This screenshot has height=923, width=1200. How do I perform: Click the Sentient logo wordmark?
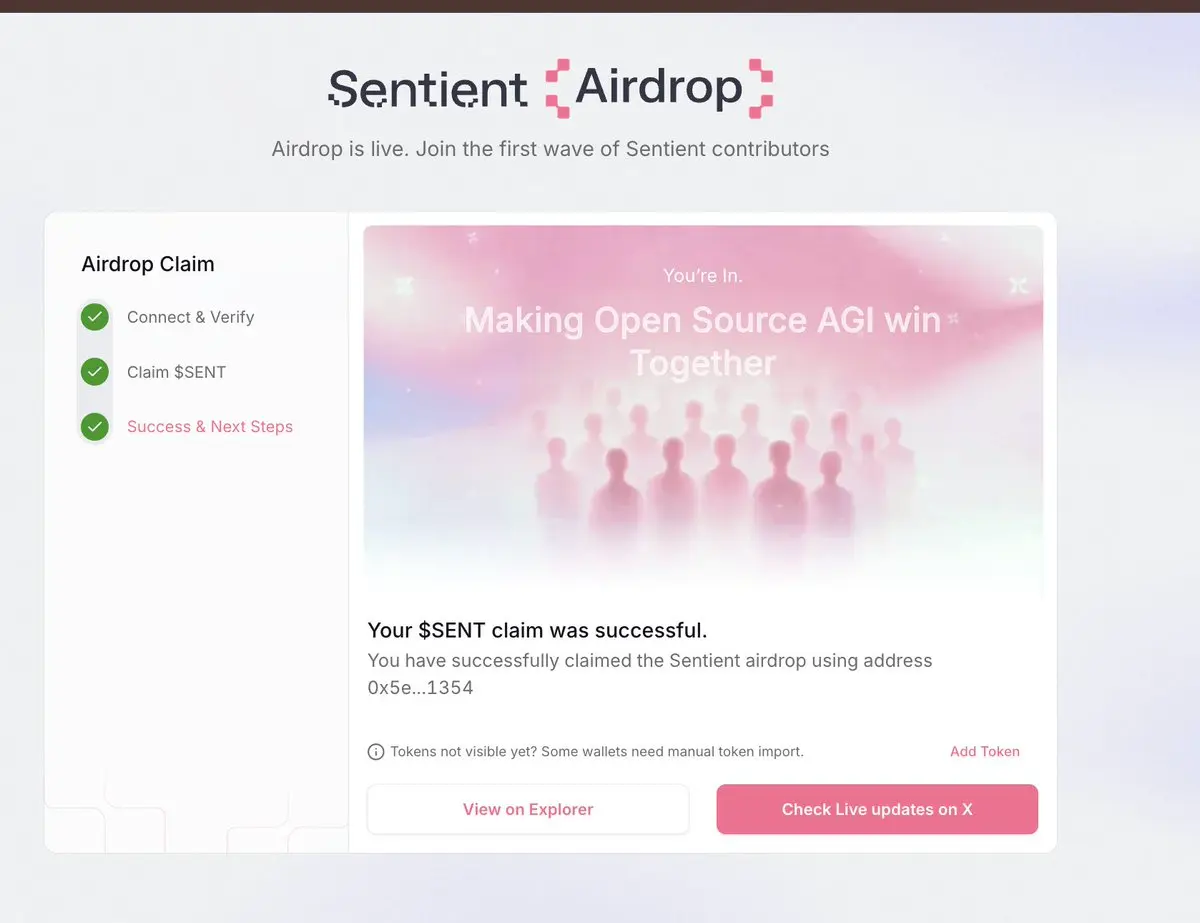pos(427,89)
